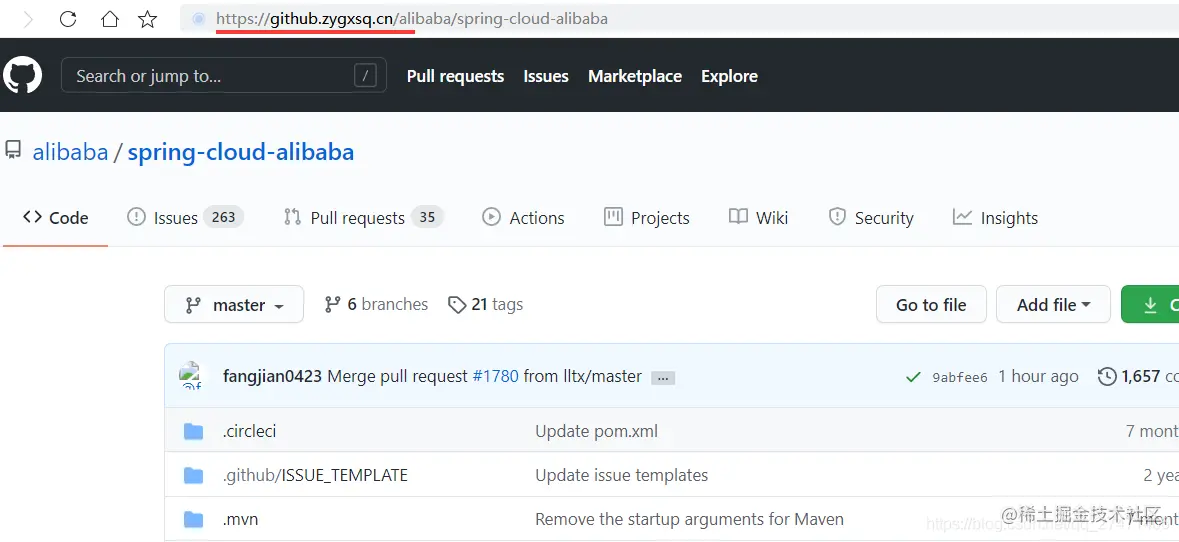This screenshot has width=1179, height=542.
Task: Open the Issues tab with 263
Action: (x=185, y=218)
